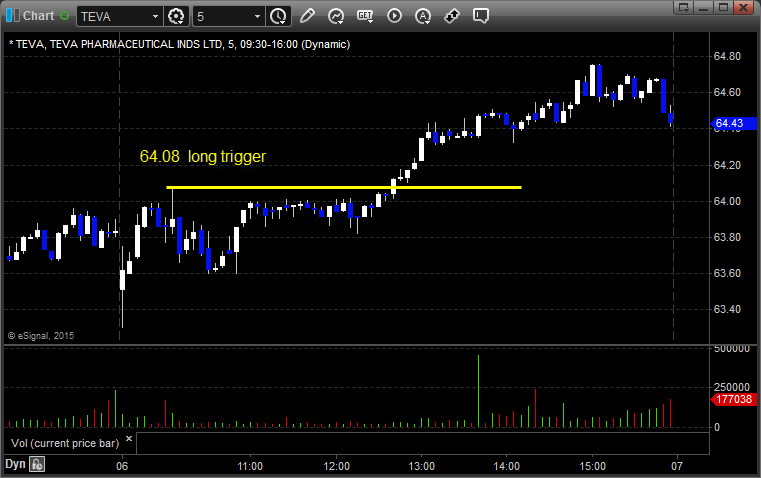Open the interval 5 dropdown arrow
761x478 pixels.
[258, 16]
